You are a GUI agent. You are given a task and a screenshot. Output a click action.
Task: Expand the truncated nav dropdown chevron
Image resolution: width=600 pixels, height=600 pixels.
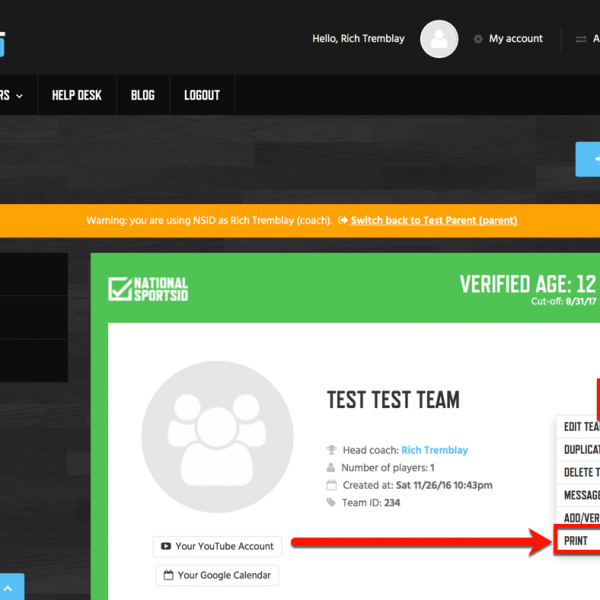(x=19, y=96)
